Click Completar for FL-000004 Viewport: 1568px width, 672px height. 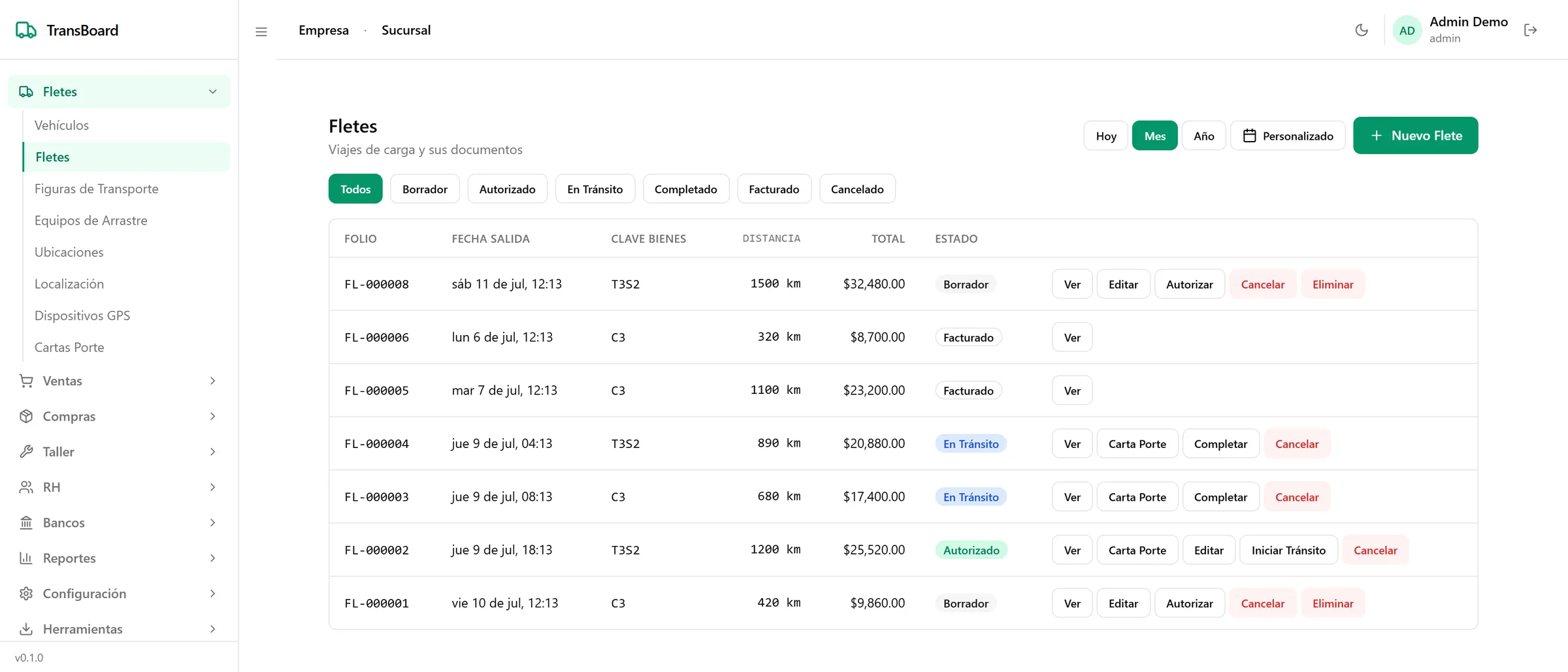click(x=1220, y=443)
